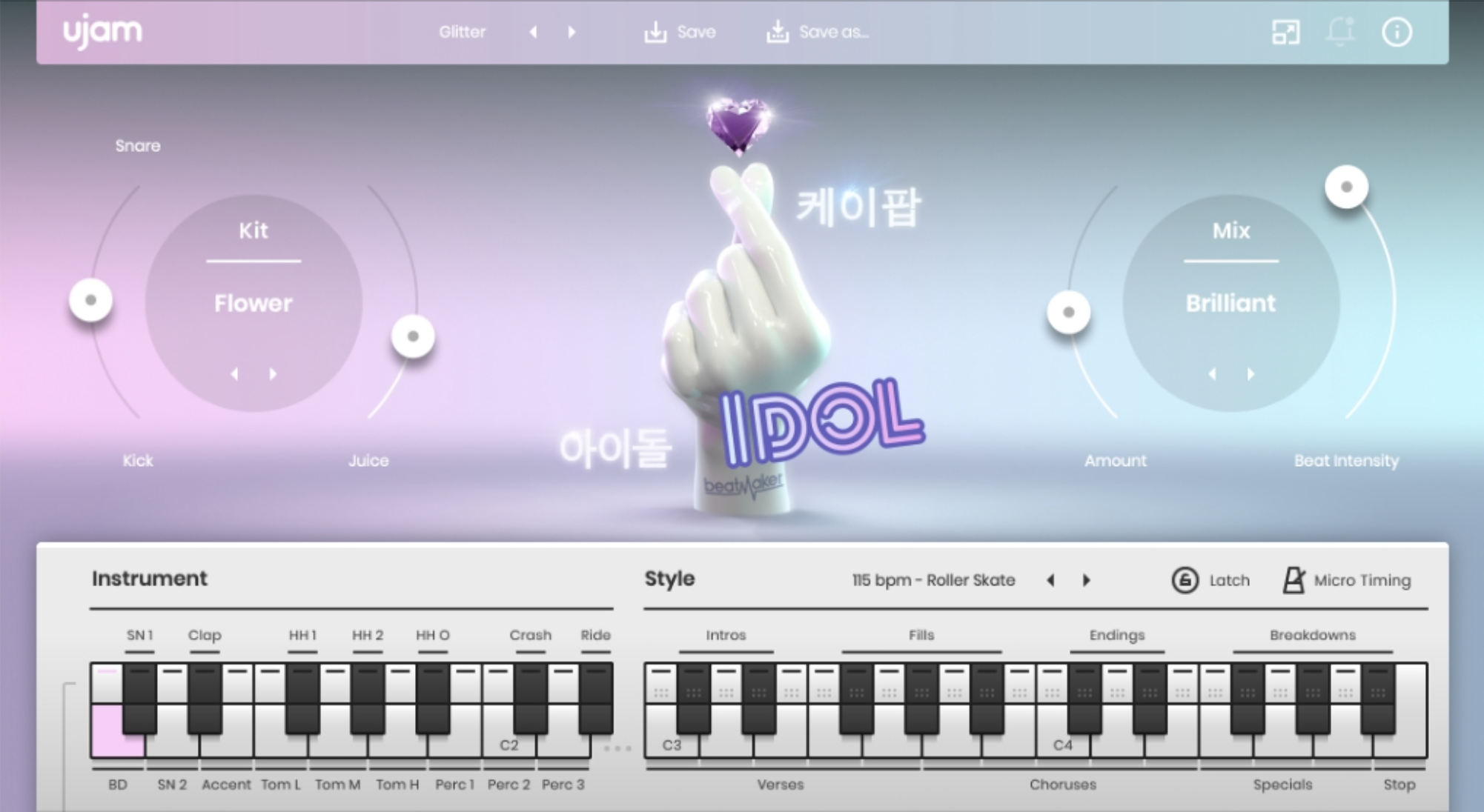Click the Intros label
The width and height of the screenshot is (1484, 812).
pyautogui.click(x=726, y=635)
